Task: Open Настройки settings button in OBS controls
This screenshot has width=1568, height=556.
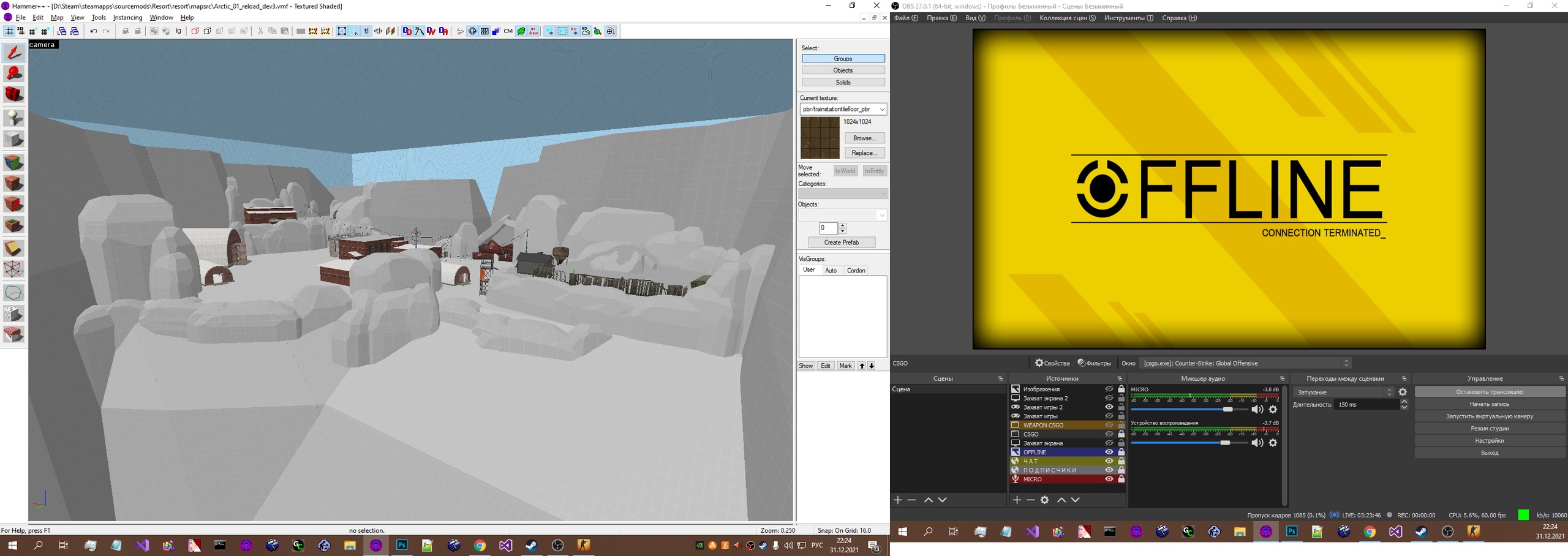Action: 1490,441
